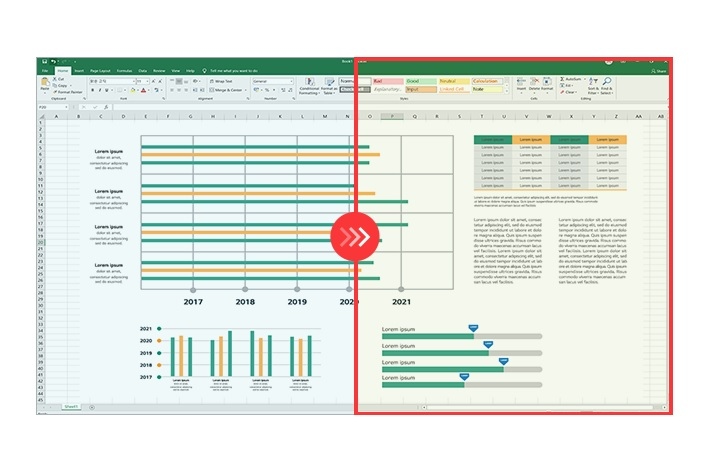Click the Format as Table icon
This screenshot has width=708, height=472.
pos(328,84)
